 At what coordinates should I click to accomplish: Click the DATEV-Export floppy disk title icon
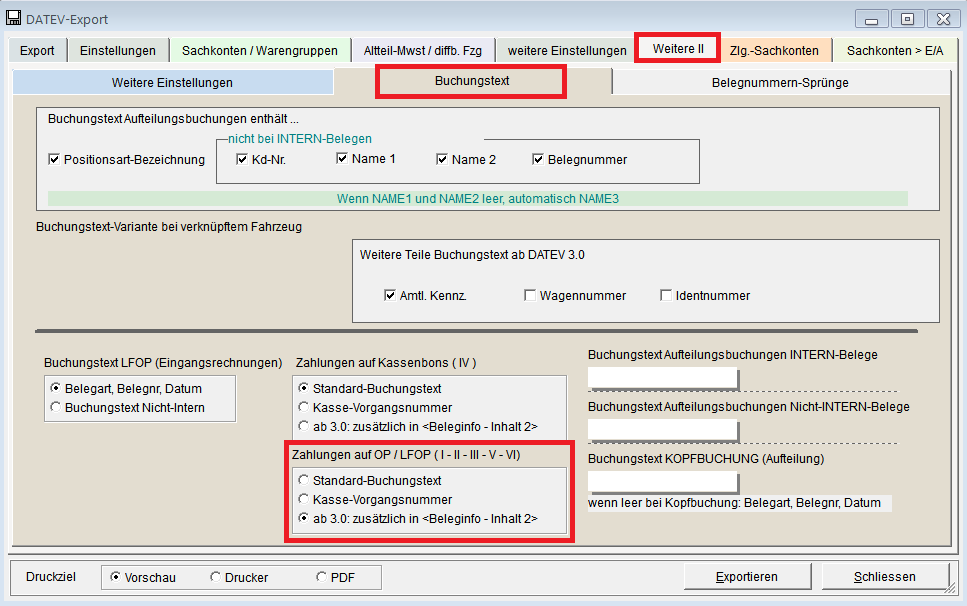(x=13, y=18)
